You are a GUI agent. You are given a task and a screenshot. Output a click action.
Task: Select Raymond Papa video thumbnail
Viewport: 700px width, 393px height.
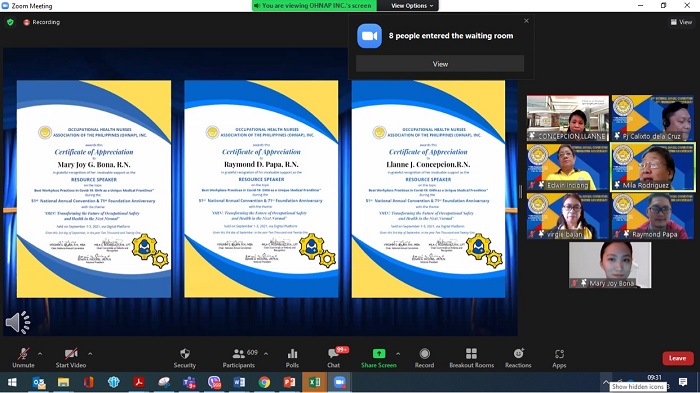653,216
